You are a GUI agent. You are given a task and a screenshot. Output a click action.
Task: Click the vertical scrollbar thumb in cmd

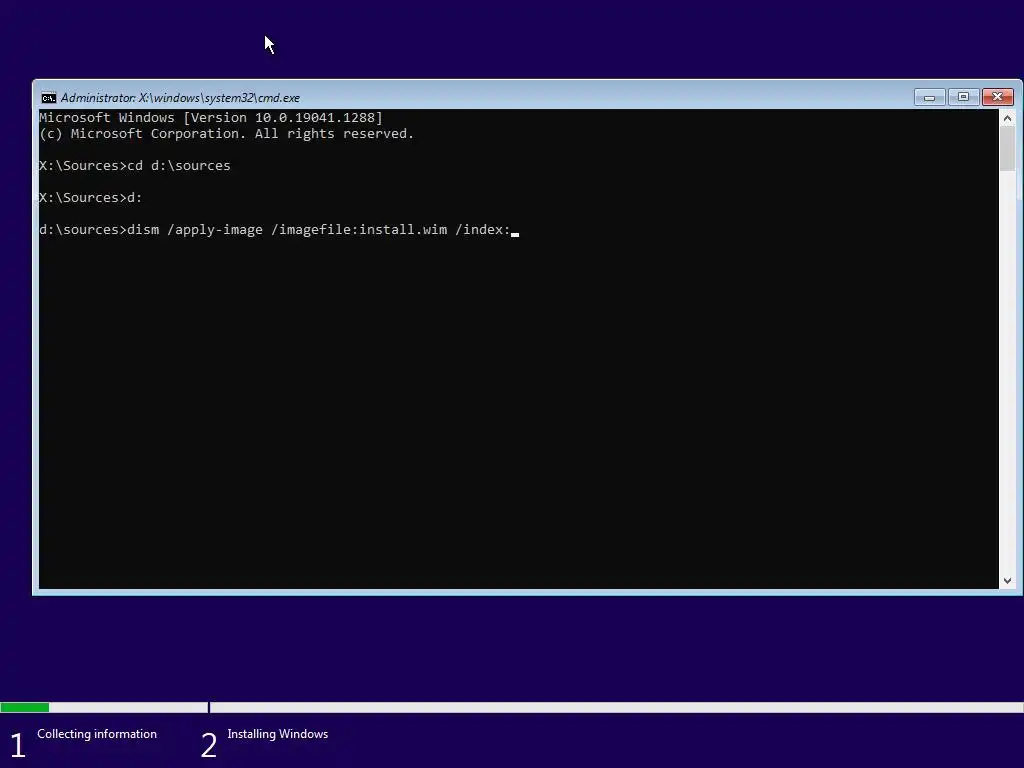[x=1007, y=149]
